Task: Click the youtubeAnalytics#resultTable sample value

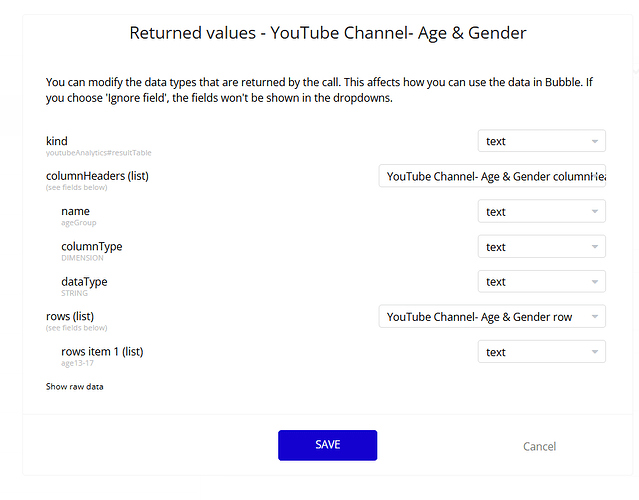Action: [x=99, y=153]
